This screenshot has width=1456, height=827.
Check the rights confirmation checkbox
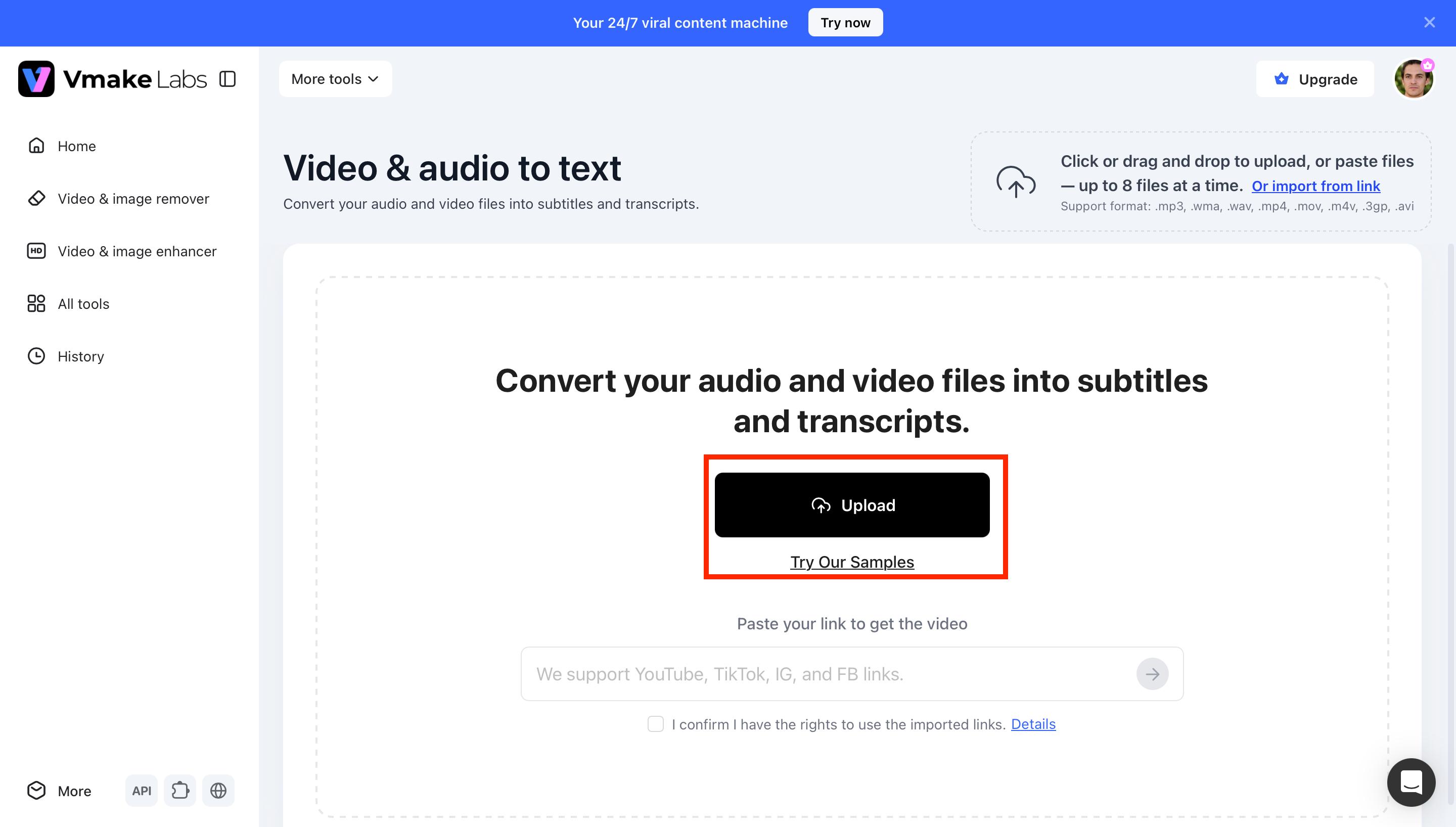coord(655,724)
